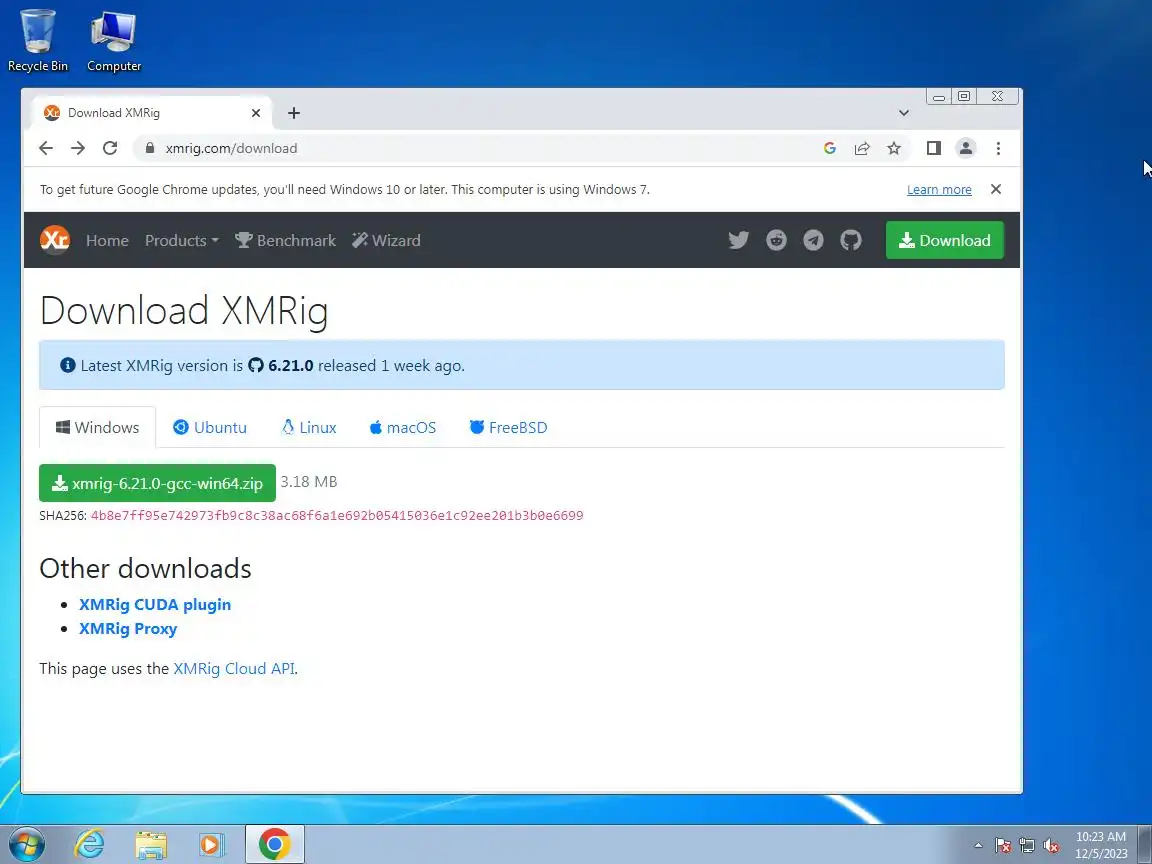1152x864 pixels.
Task: Open the taskbar clock 10:23 AM
Action: point(1101,845)
